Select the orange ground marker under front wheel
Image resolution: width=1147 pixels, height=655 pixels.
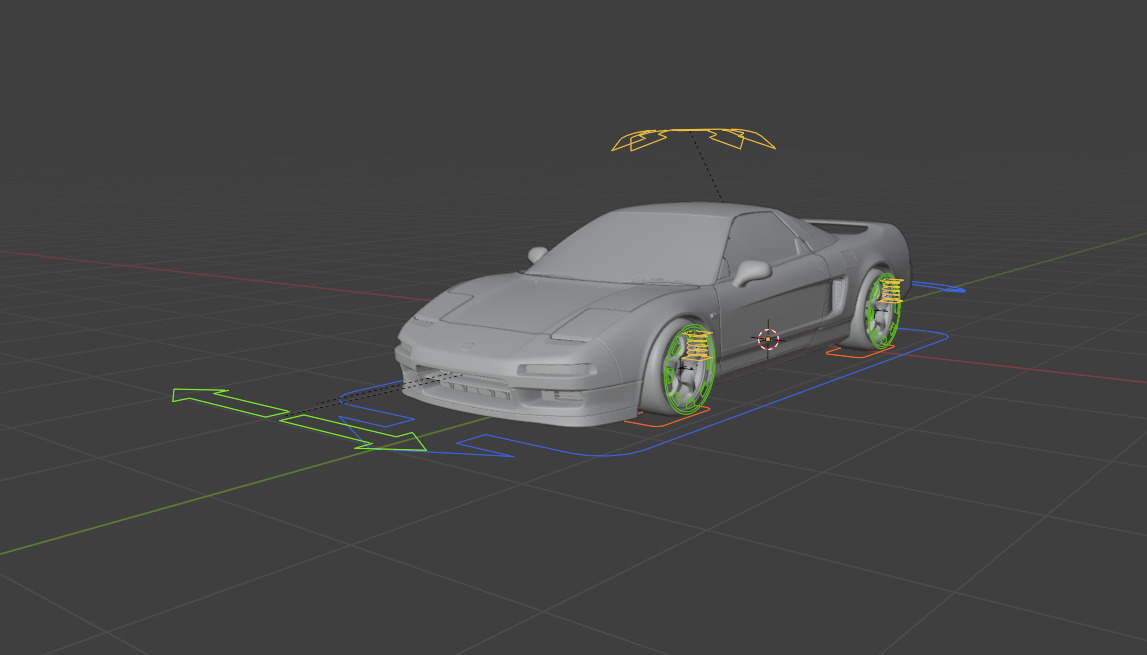click(666, 417)
